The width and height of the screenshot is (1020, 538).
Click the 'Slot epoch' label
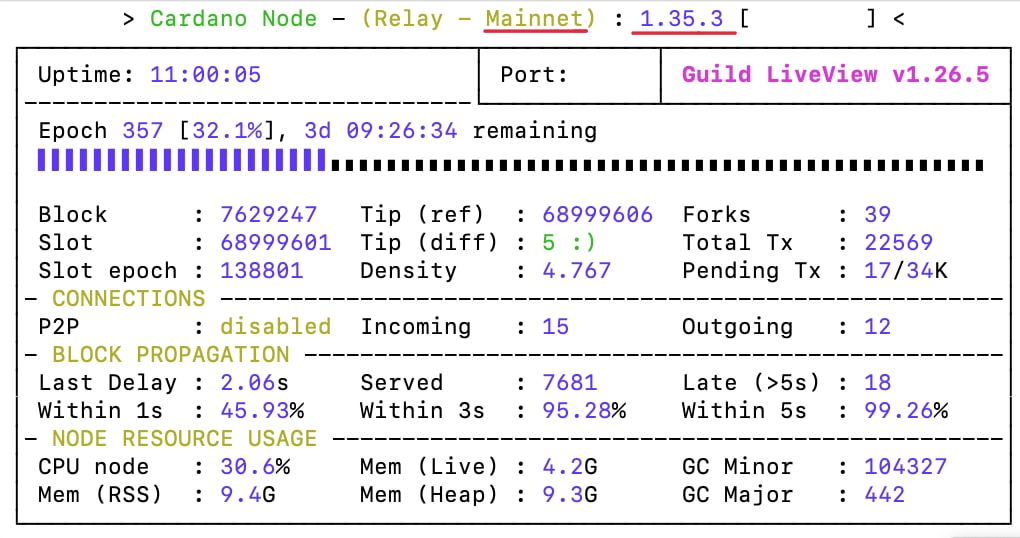tap(107, 270)
